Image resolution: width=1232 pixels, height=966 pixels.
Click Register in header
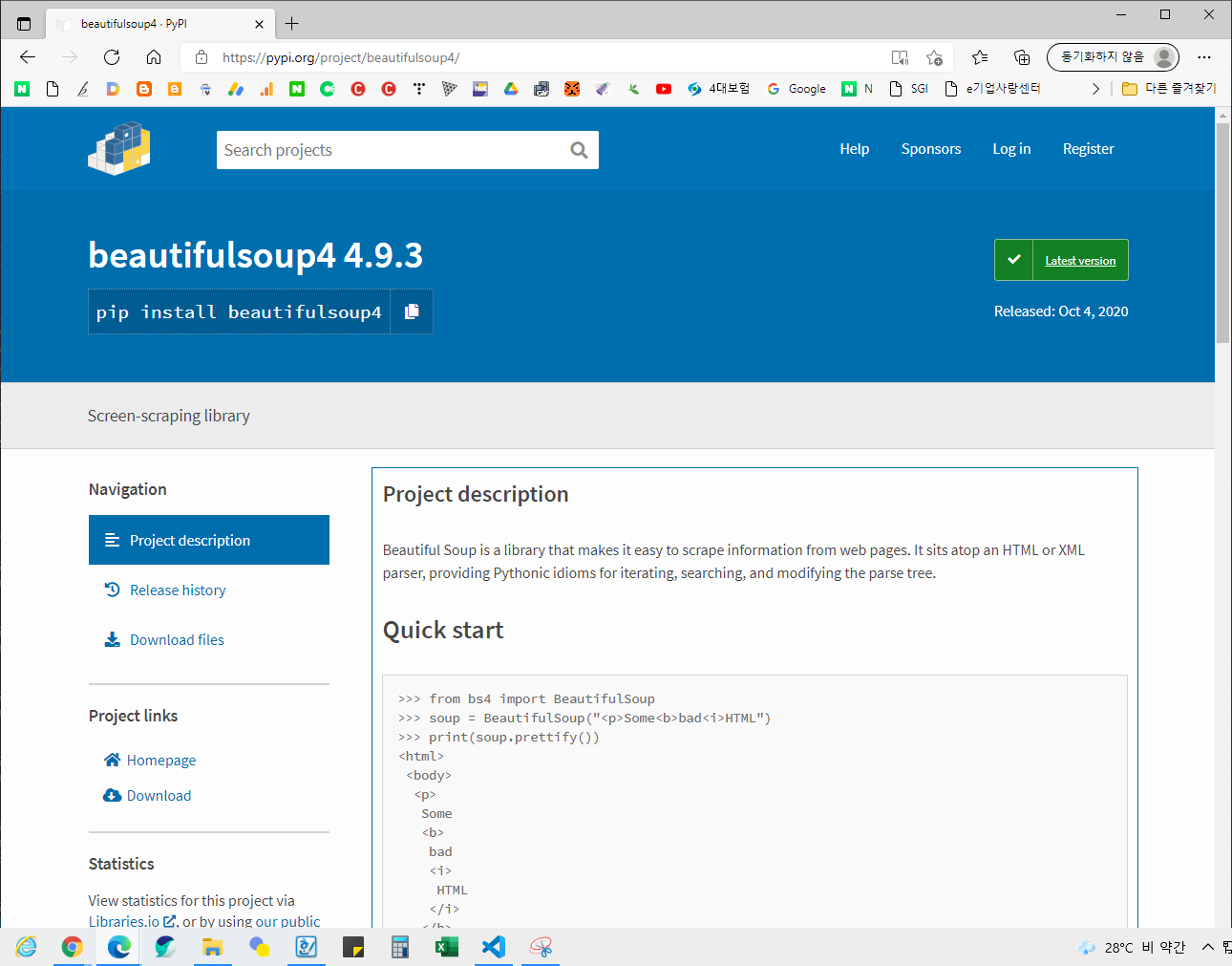(x=1089, y=149)
